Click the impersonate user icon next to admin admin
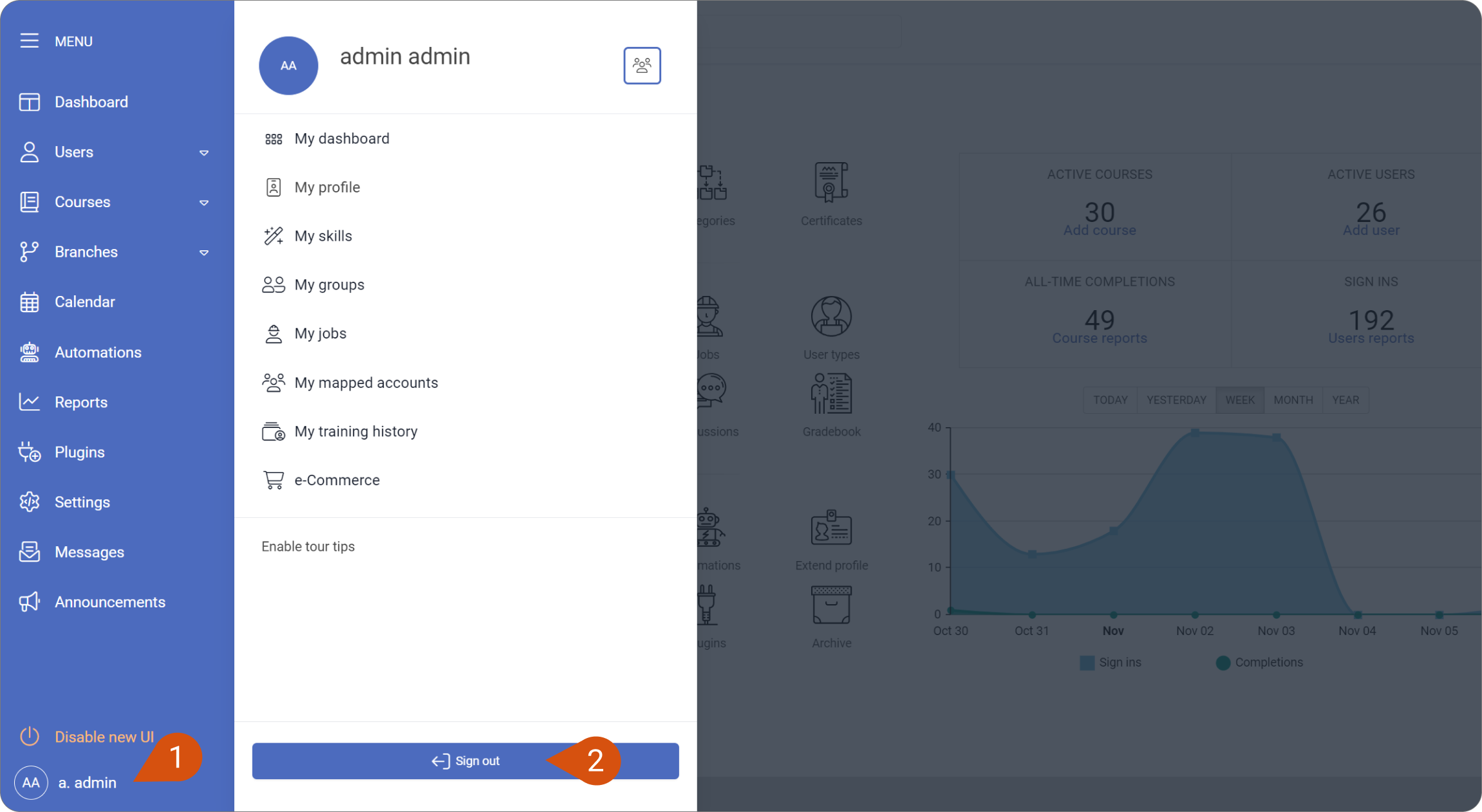Screen dimensions: 1482x812 [x=642, y=65]
